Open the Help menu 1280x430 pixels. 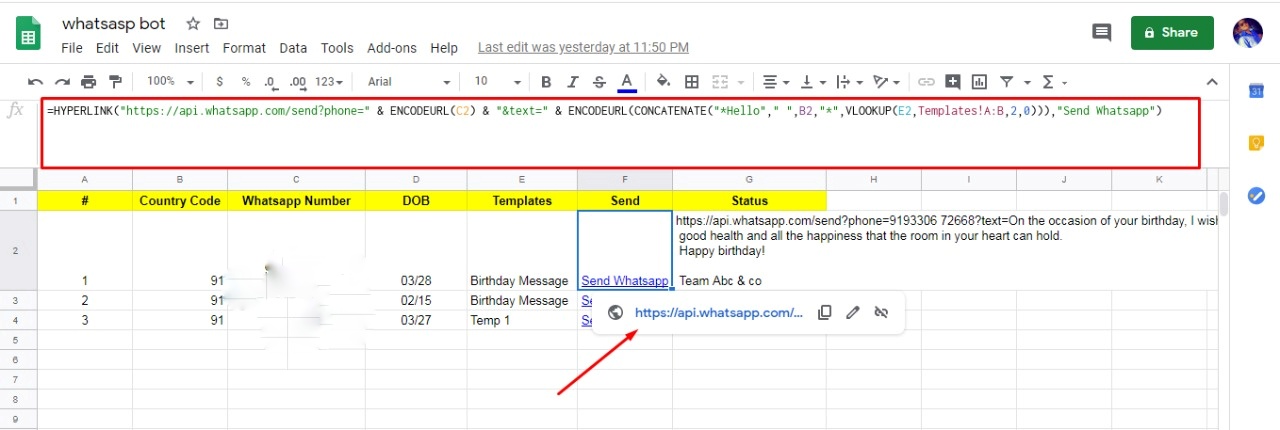(444, 48)
